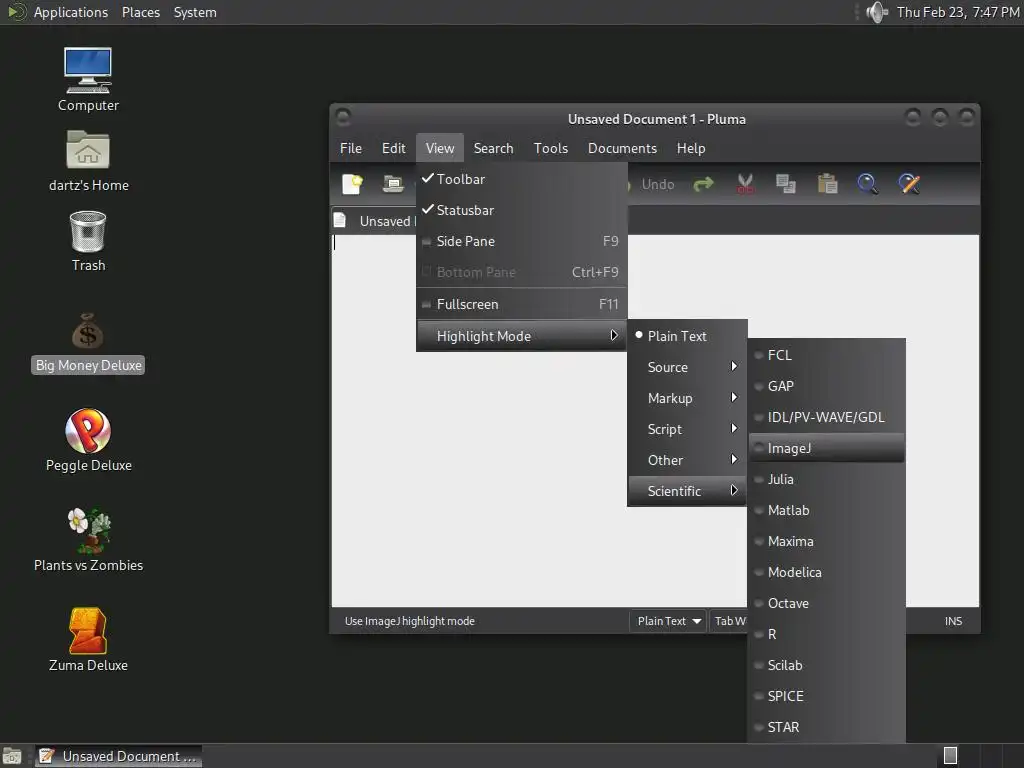Select Octave highlight mode
Viewport: 1024px width, 768px height.
(x=827, y=603)
